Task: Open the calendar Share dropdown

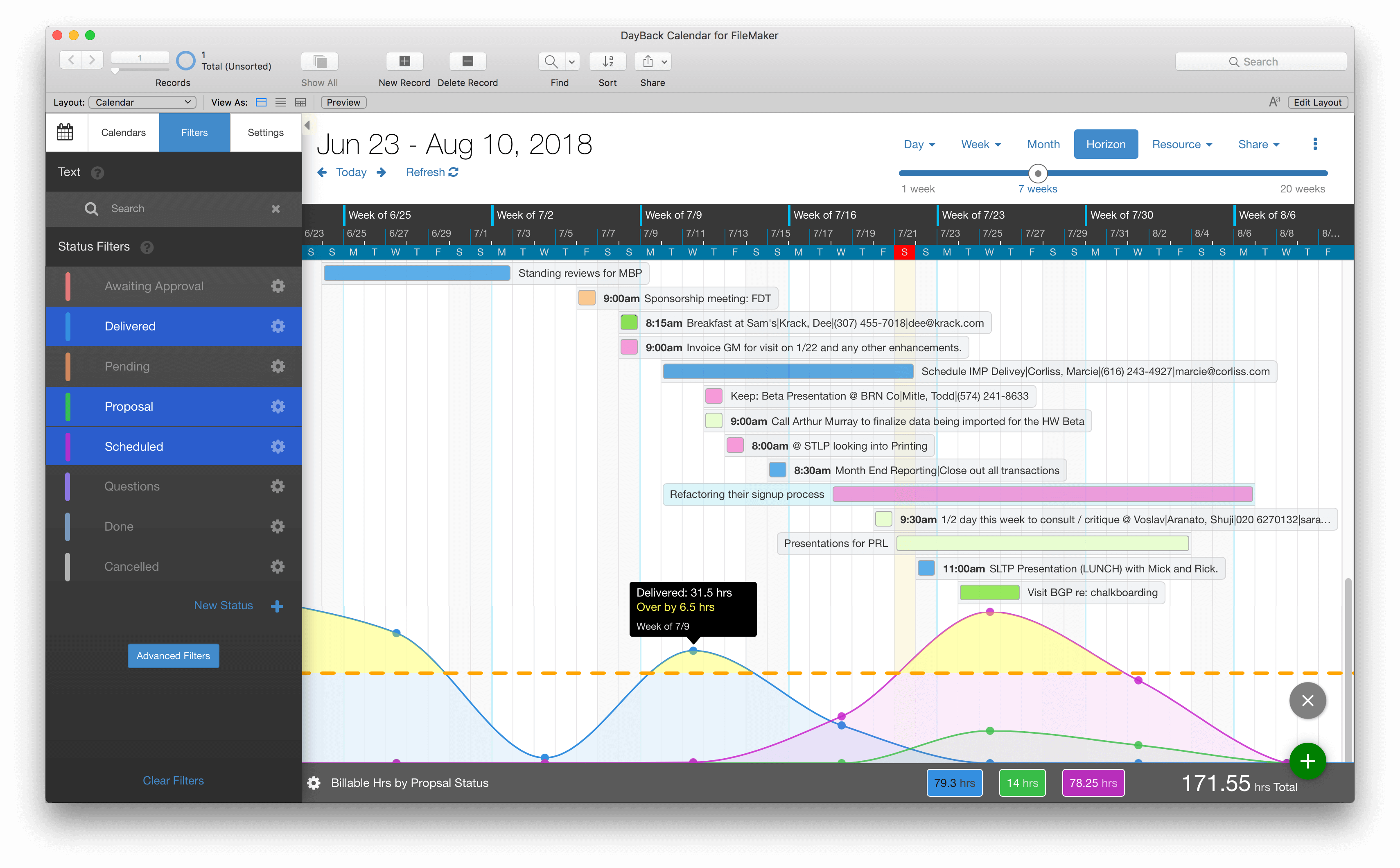Action: (1258, 144)
